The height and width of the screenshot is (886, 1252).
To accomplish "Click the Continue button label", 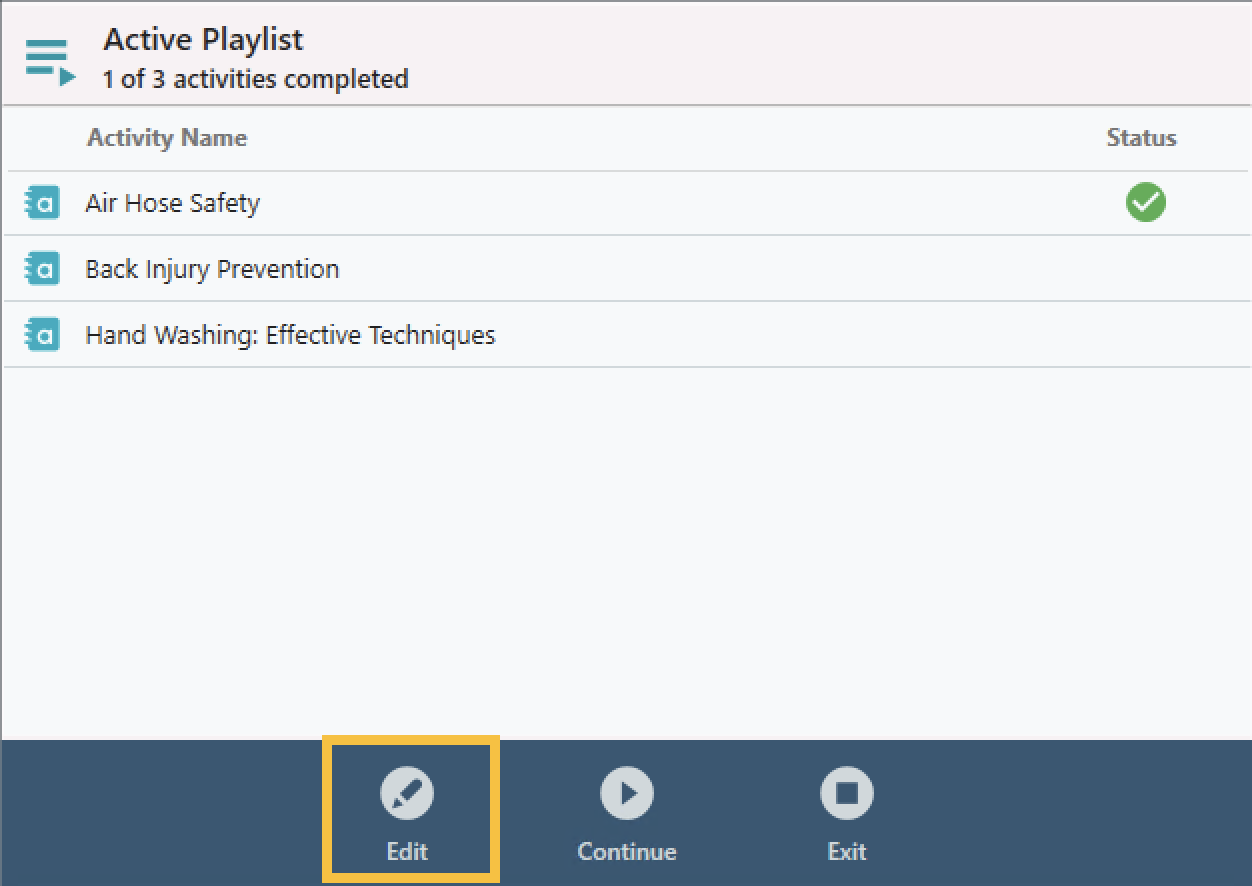I will click(x=626, y=852).
